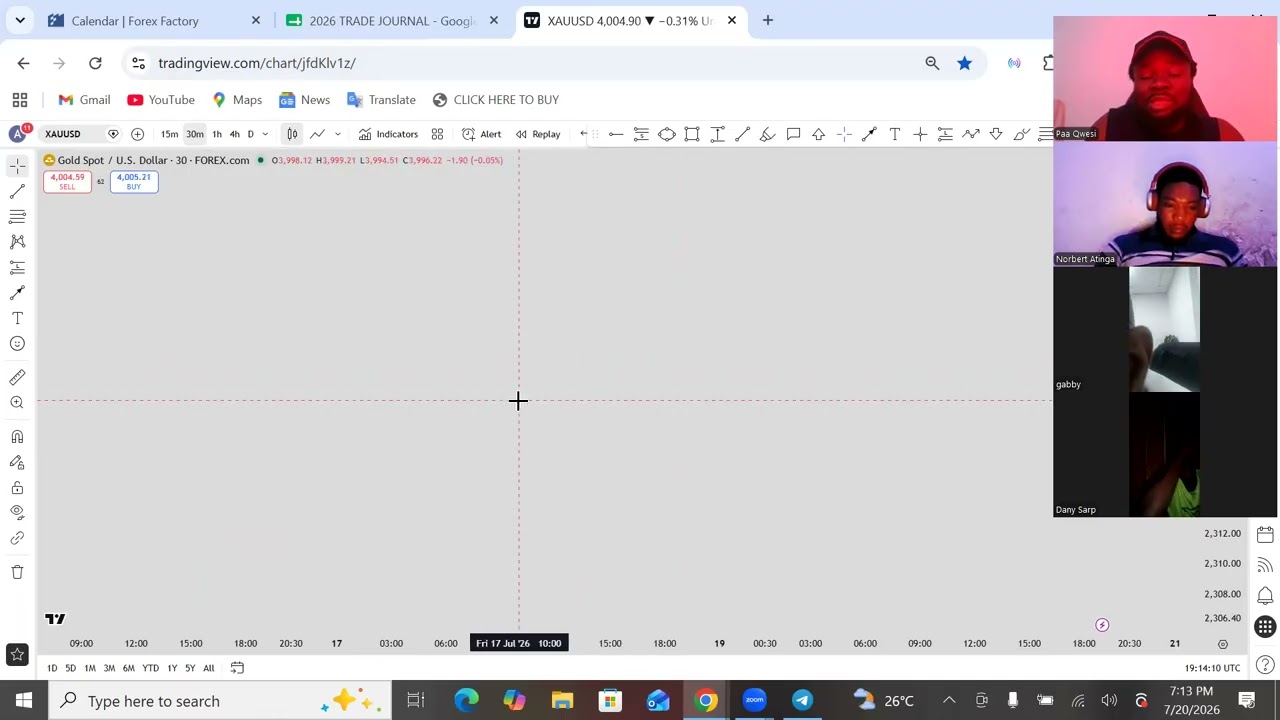Select arrow up marker in favorites toolbar
1280x720 pixels.
point(818,134)
